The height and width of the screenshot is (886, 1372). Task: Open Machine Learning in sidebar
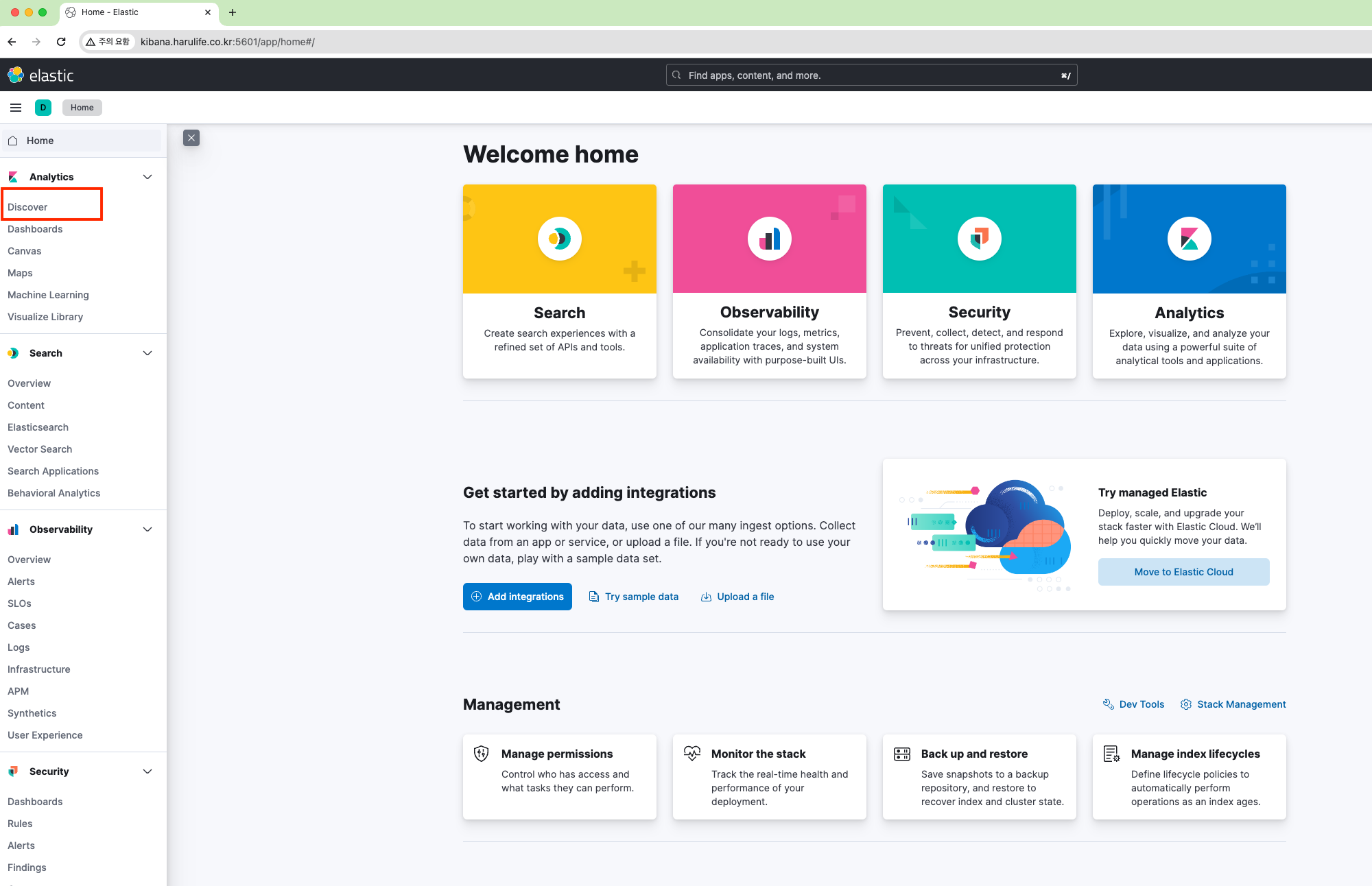[x=48, y=295]
